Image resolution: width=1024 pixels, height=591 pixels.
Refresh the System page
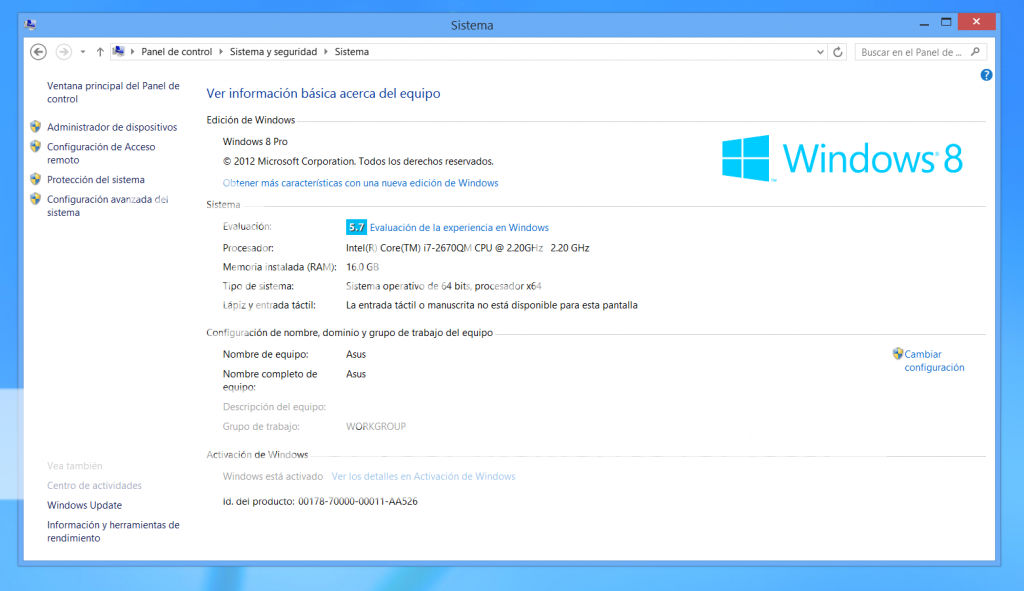(838, 52)
